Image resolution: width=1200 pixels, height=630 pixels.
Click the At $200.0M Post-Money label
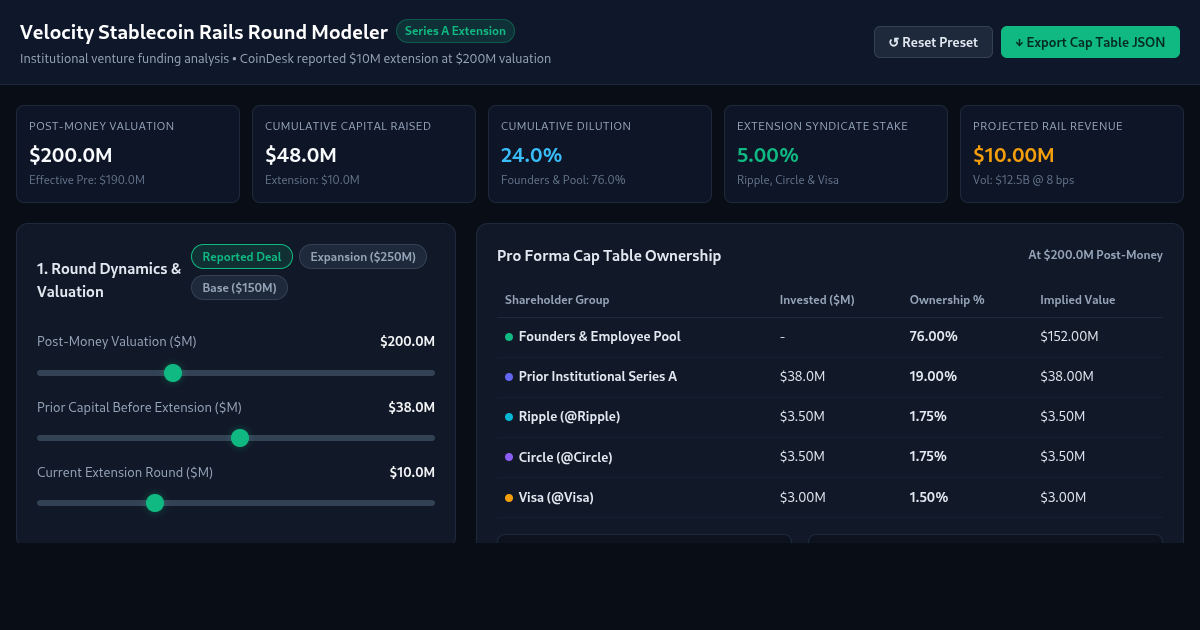click(1095, 255)
